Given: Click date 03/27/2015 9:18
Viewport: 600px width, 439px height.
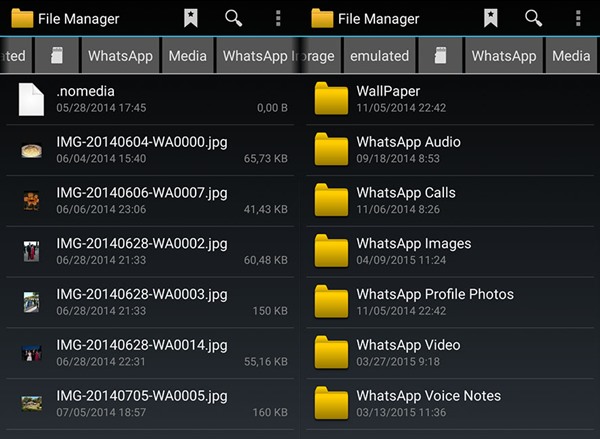Looking at the screenshot, I should tap(398, 362).
